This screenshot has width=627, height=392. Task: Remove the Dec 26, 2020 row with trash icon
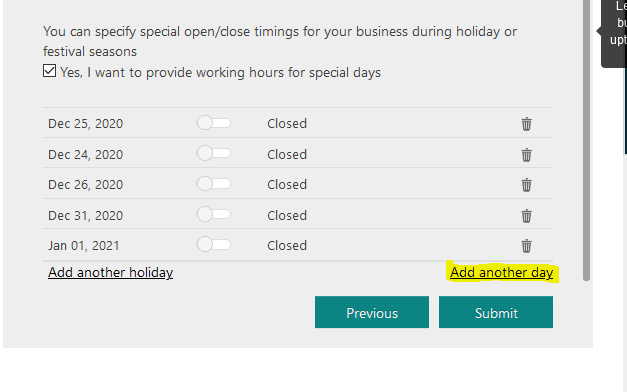[526, 185]
